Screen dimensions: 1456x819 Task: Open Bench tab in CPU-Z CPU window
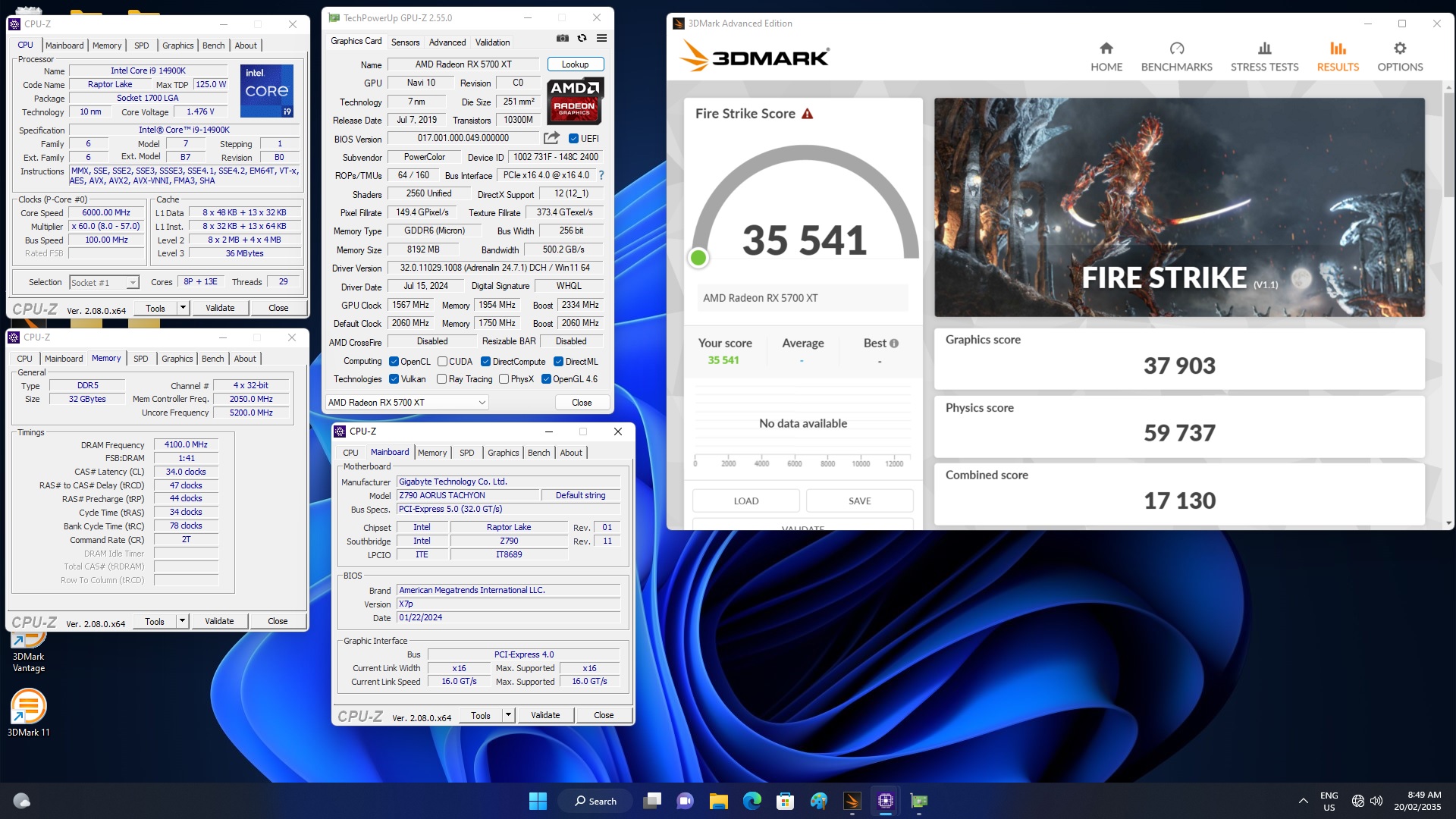(x=214, y=45)
